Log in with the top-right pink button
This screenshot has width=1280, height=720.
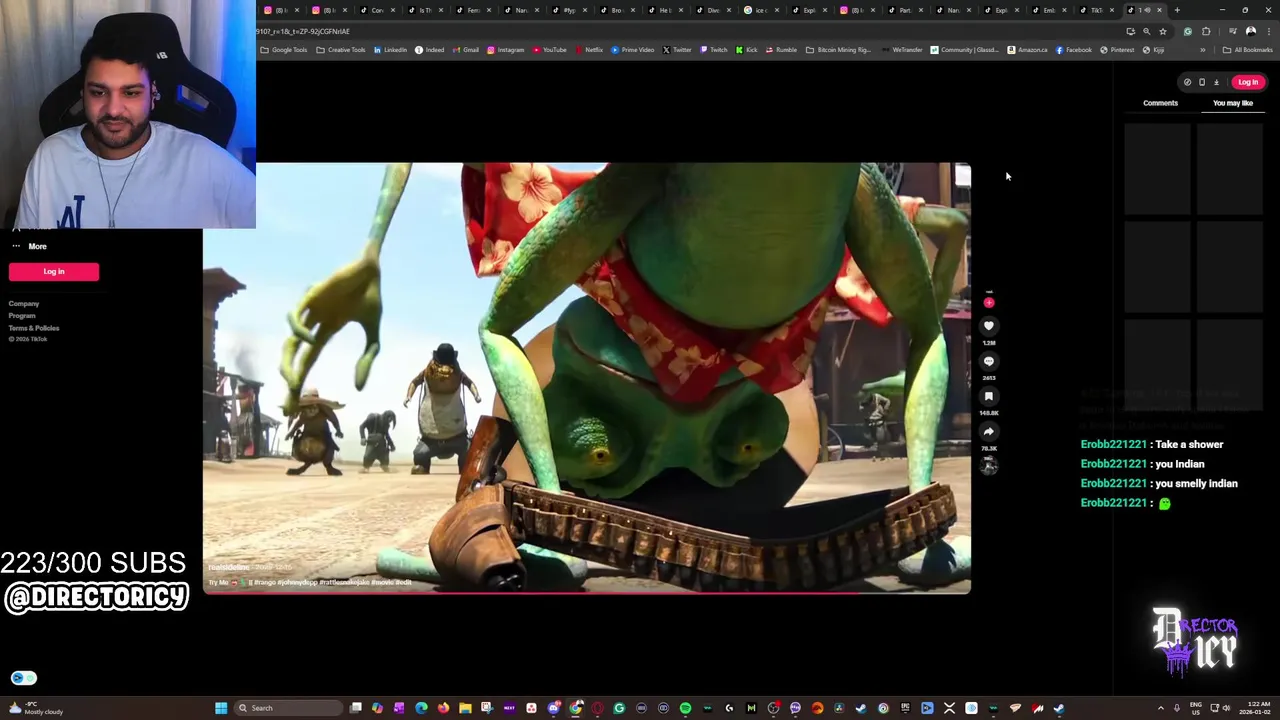[x=1247, y=82]
